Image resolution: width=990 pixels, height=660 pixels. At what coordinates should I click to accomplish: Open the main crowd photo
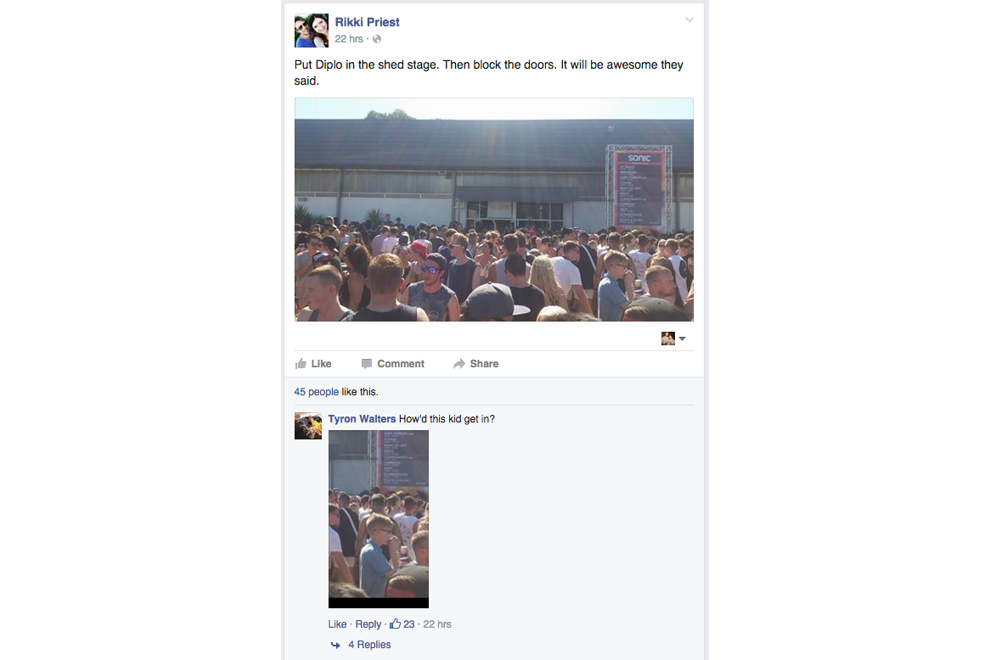click(x=494, y=210)
